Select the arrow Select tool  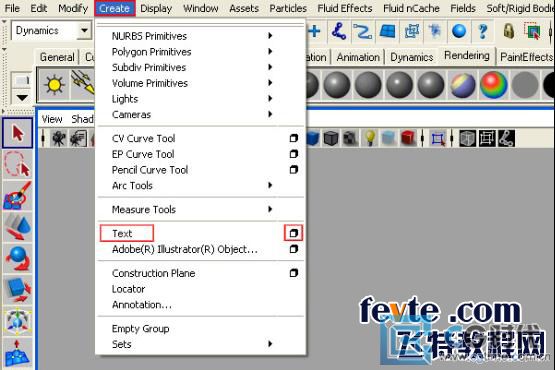[x=18, y=133]
